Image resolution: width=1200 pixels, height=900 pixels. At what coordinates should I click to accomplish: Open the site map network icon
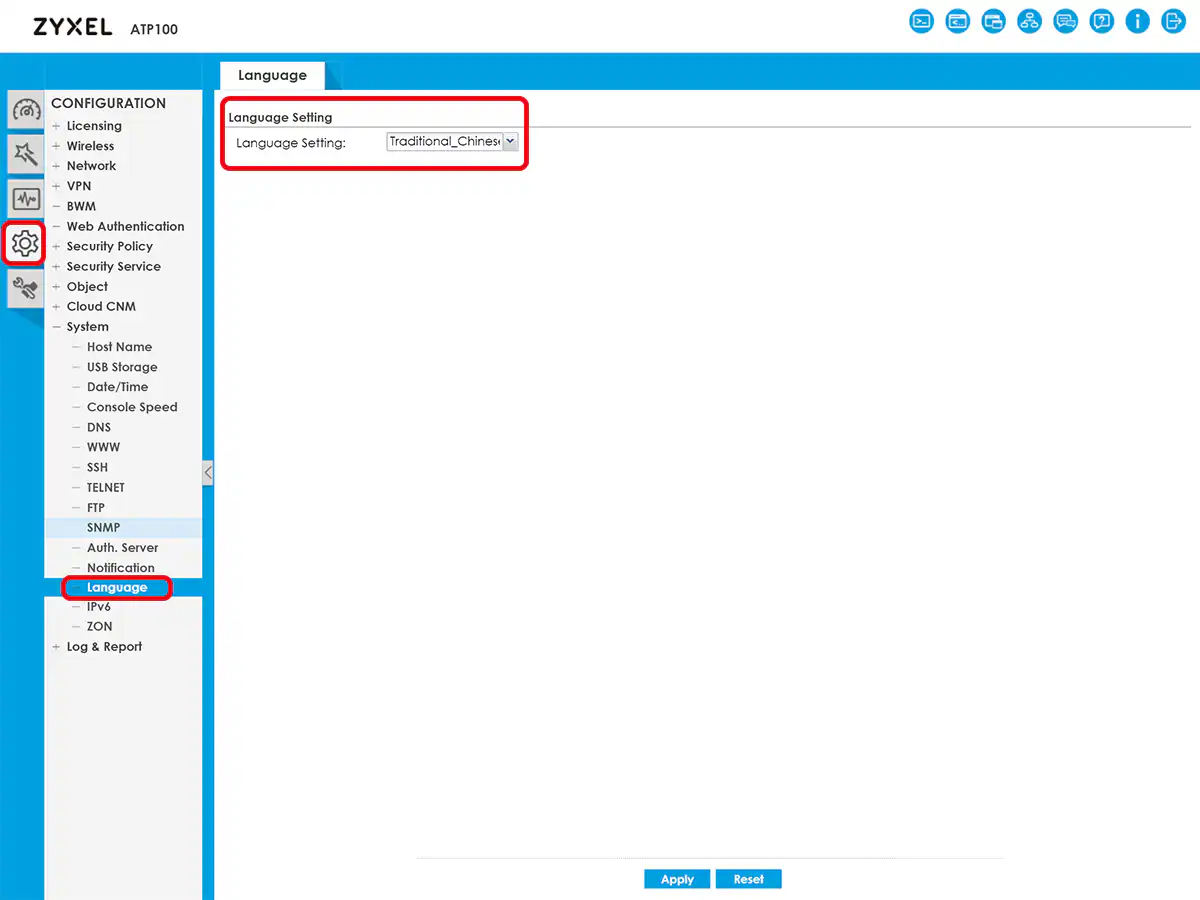pyautogui.click(x=1029, y=21)
